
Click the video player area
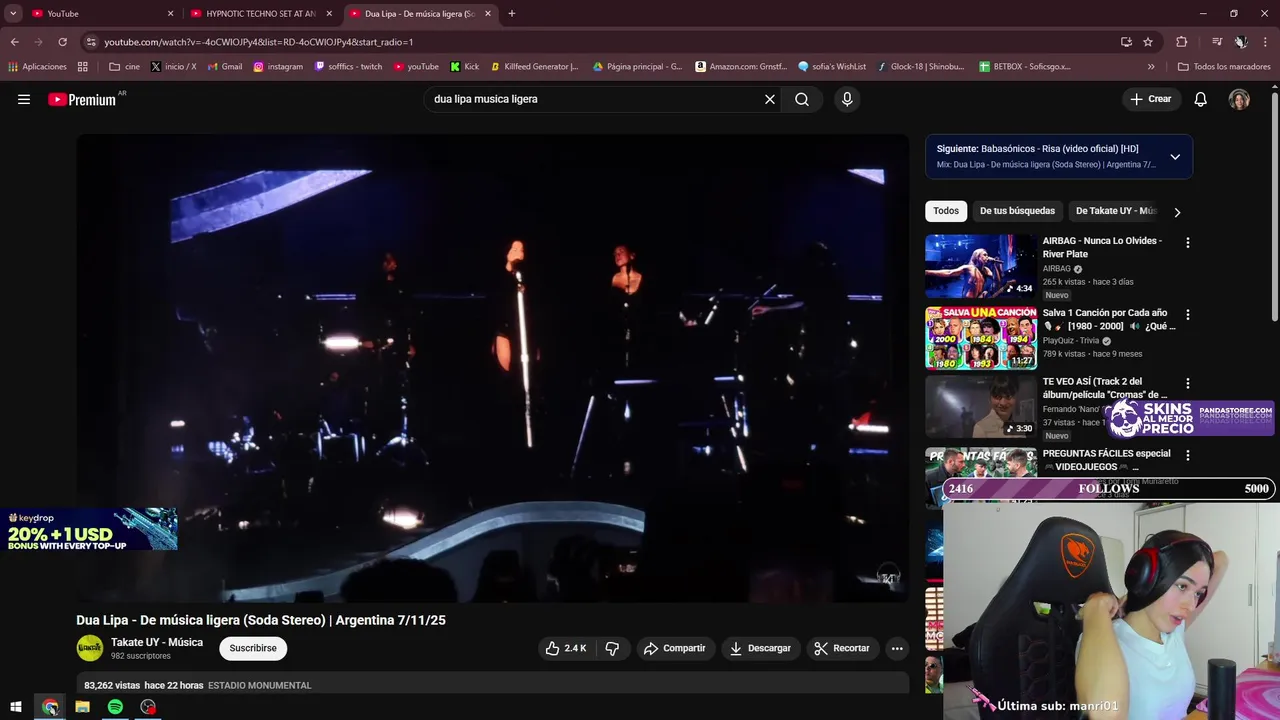pyautogui.click(x=493, y=368)
